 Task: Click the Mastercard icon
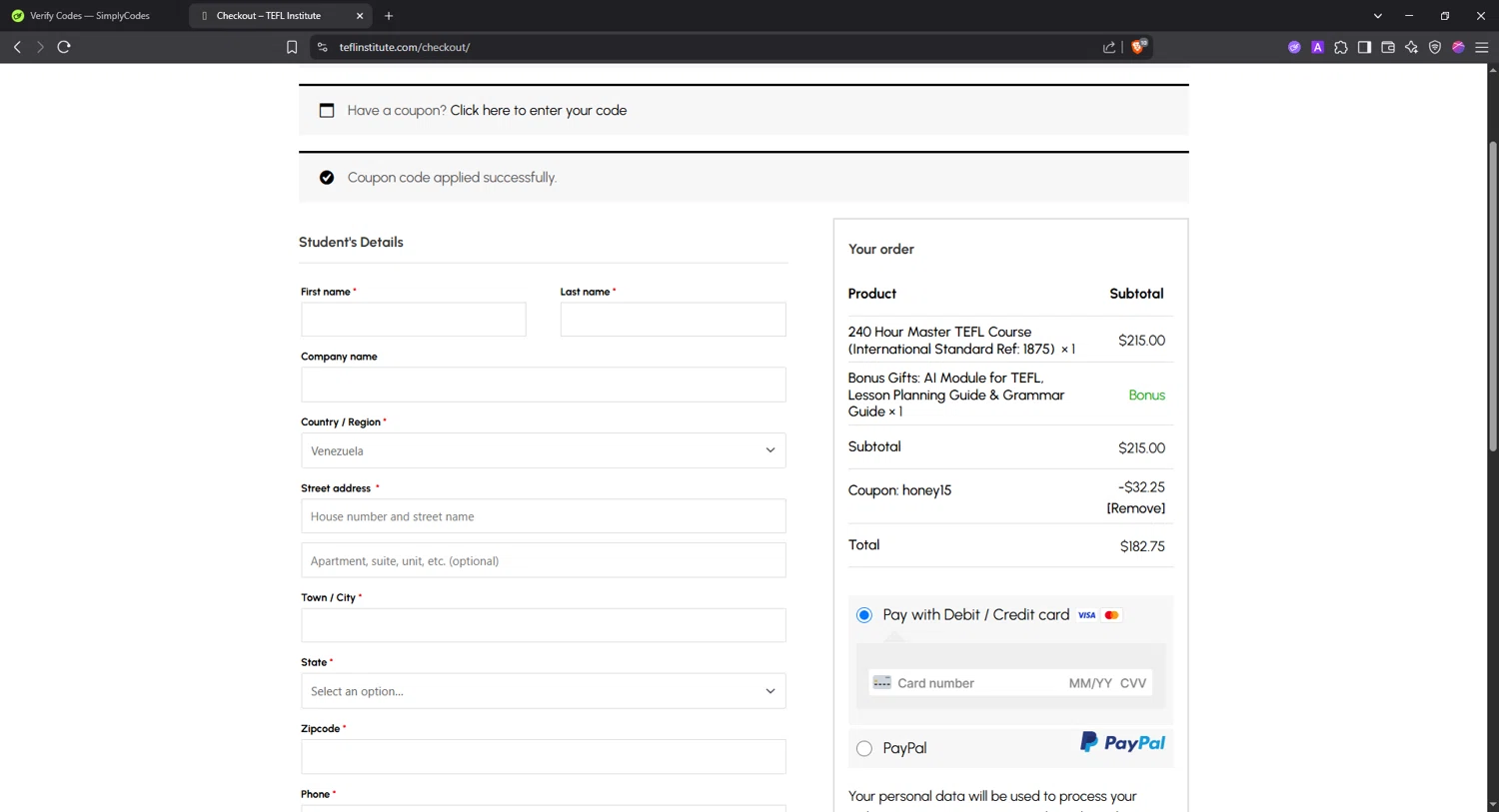1111,615
